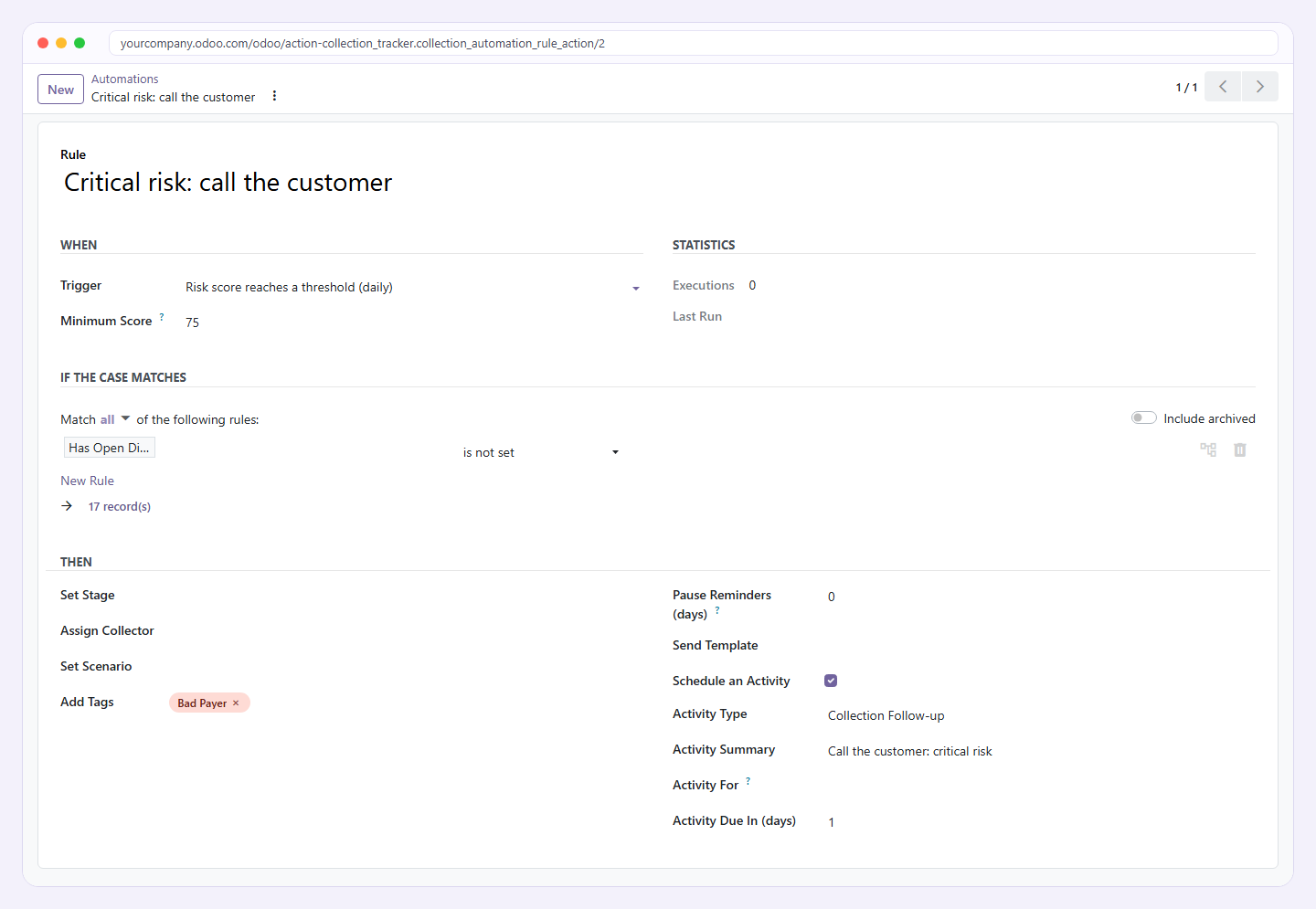Image resolution: width=1316 pixels, height=909 pixels.
Task: Open the 17 record(s) link
Action: [x=120, y=506]
